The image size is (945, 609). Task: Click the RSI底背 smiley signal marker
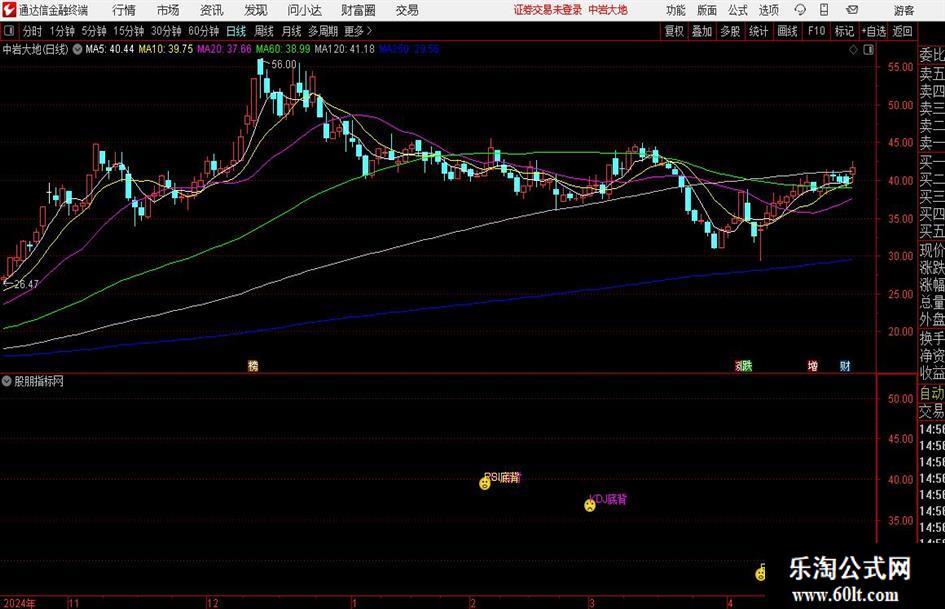485,483
